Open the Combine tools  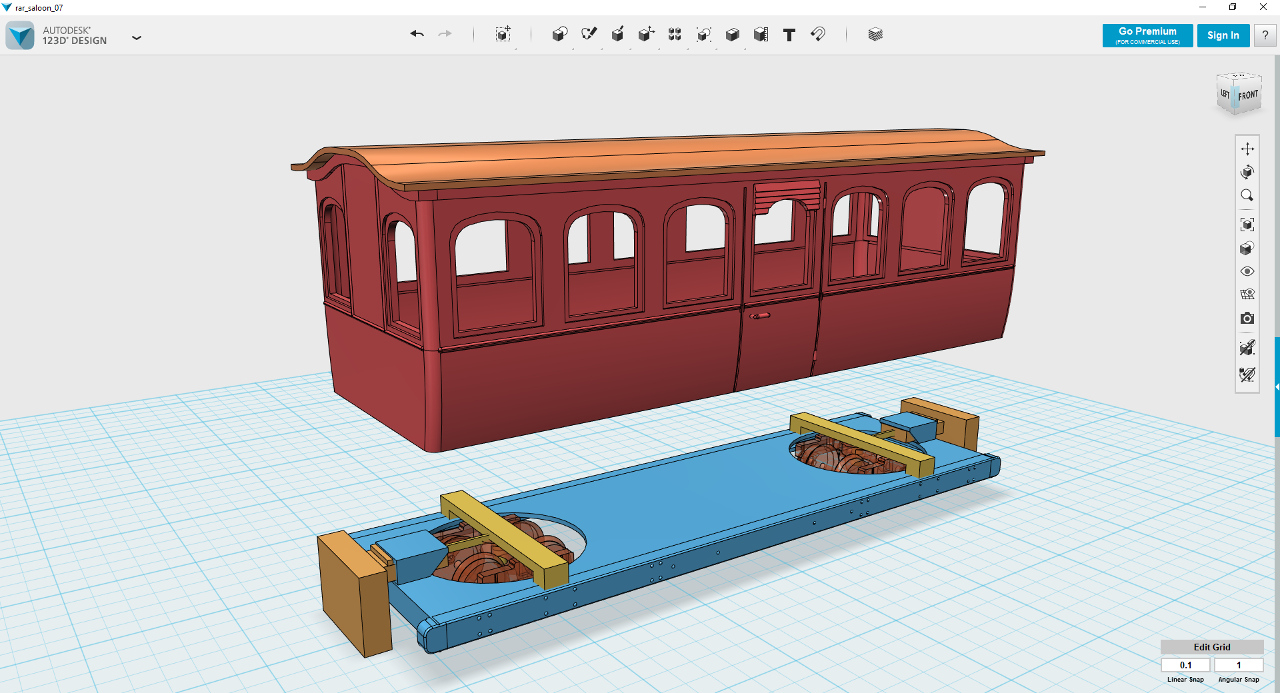[732, 34]
